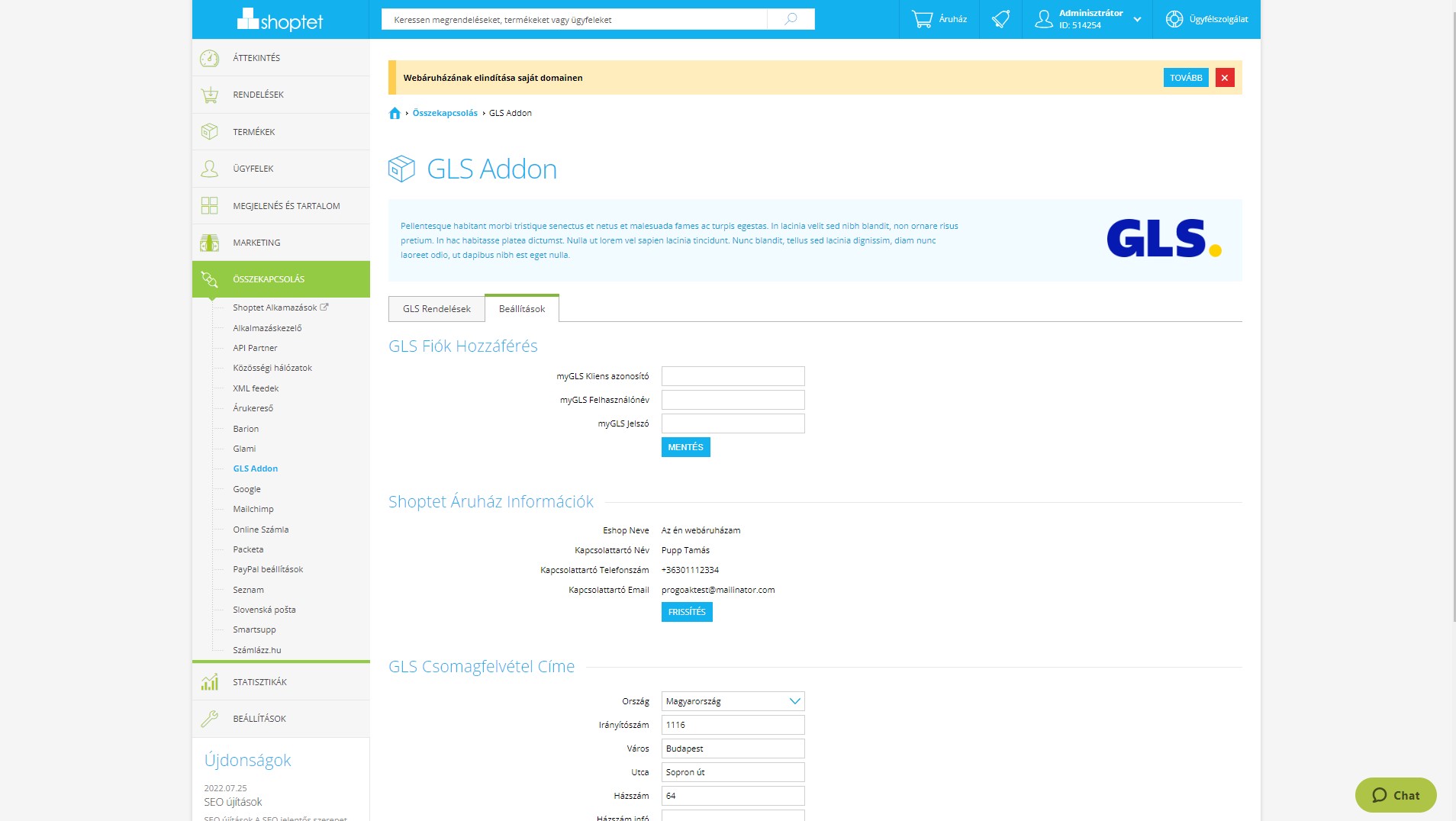Click the Beállítások wrench icon
This screenshot has height=821, width=1456.
[x=209, y=719]
